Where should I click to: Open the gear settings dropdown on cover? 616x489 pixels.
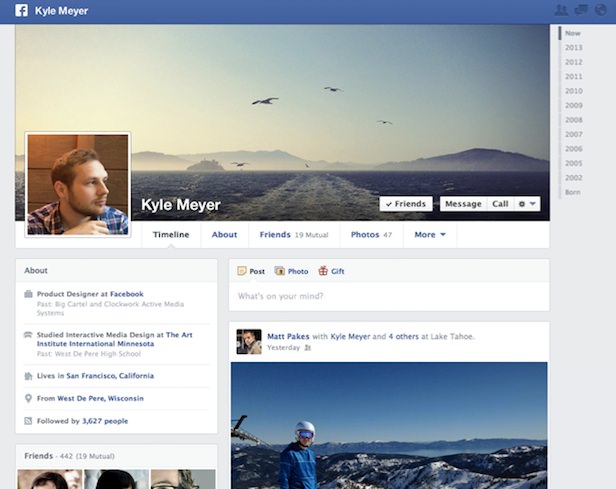527,204
